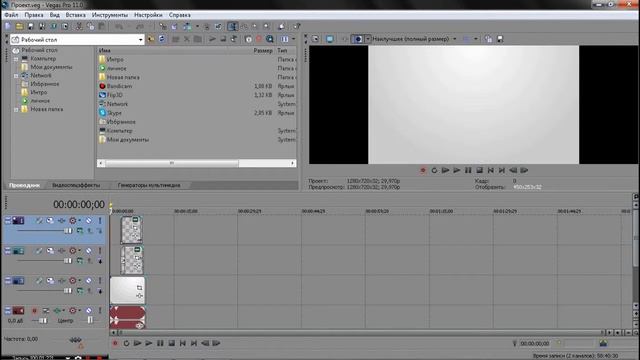Screen dimensions: 640x360
Task: Solo the audio track
Action: click(x=100, y=311)
